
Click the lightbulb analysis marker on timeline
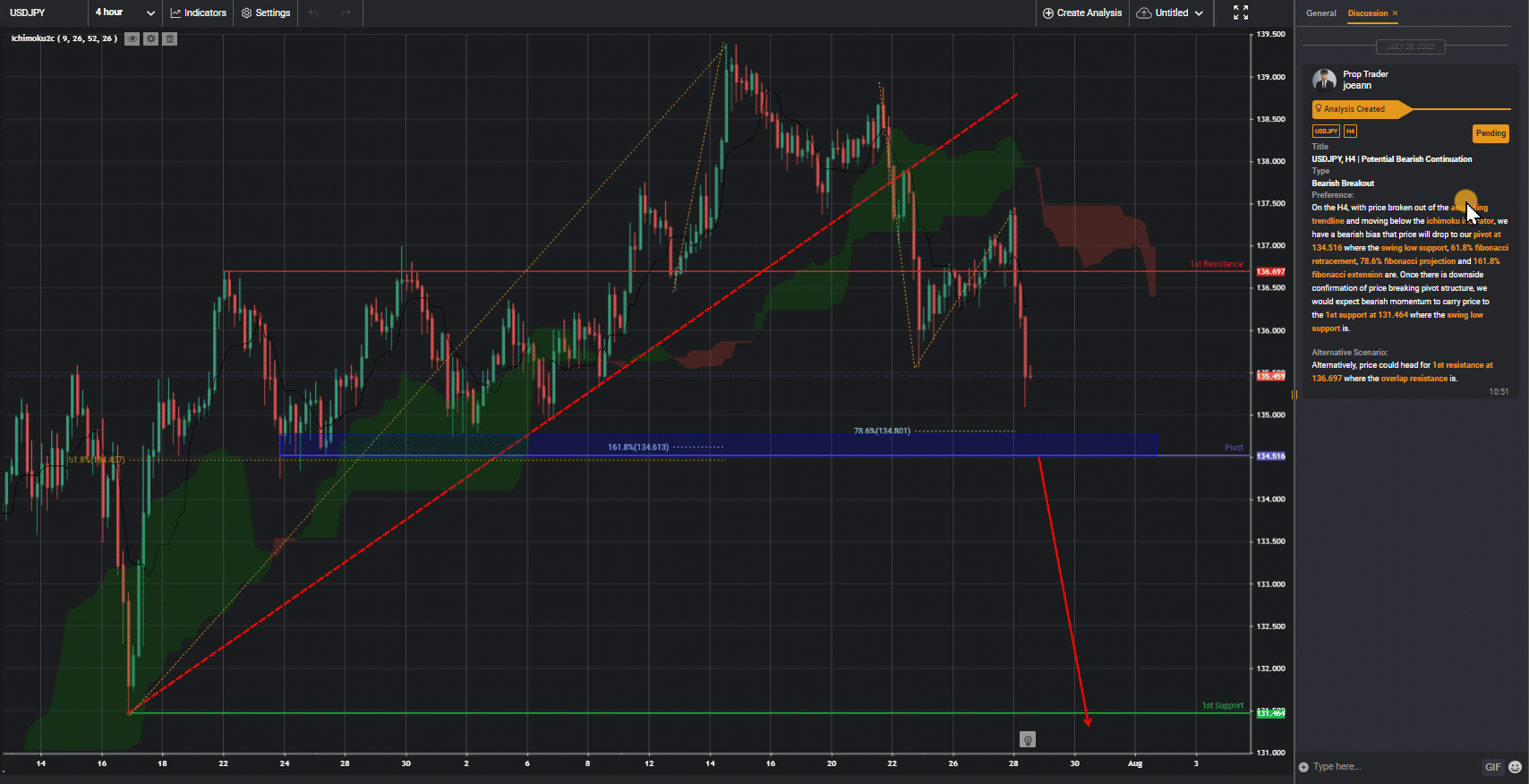coord(1028,739)
